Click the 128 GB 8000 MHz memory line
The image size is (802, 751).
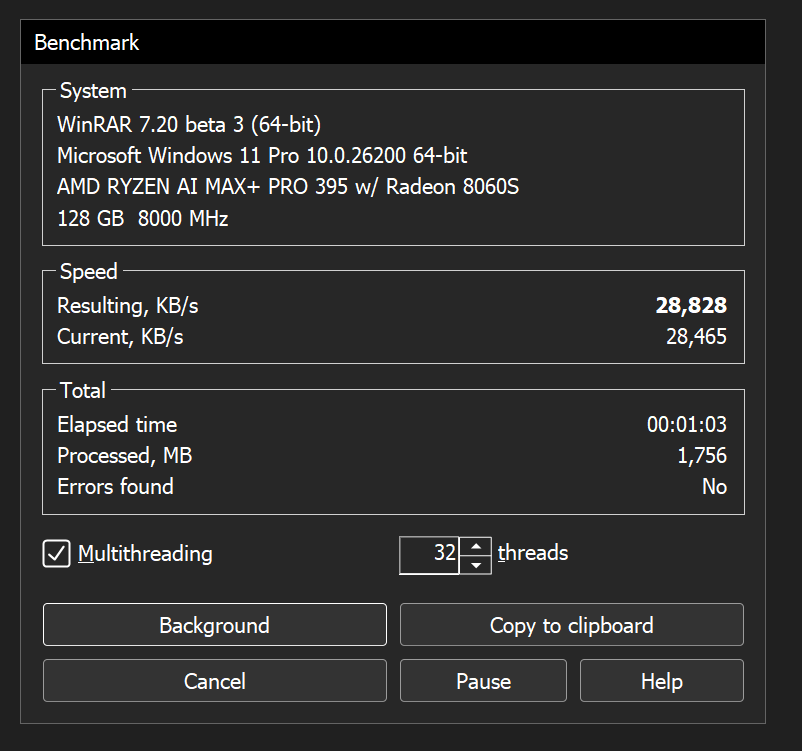[x=143, y=218]
